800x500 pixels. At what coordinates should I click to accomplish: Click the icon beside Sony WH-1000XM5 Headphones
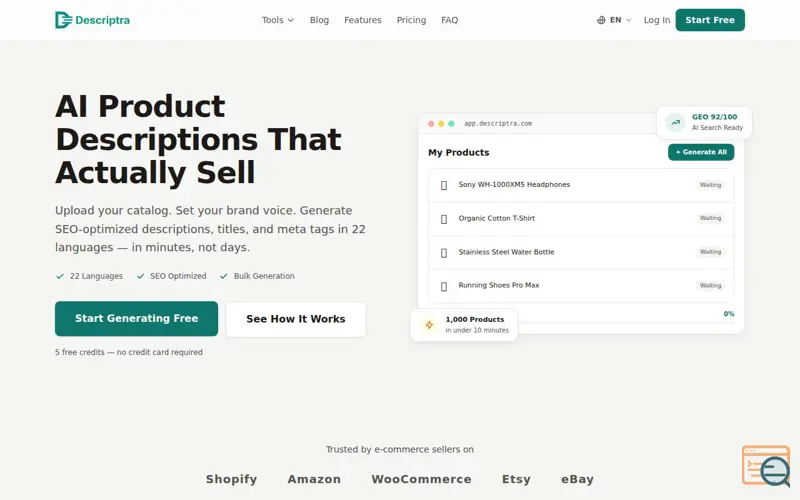tap(444, 185)
